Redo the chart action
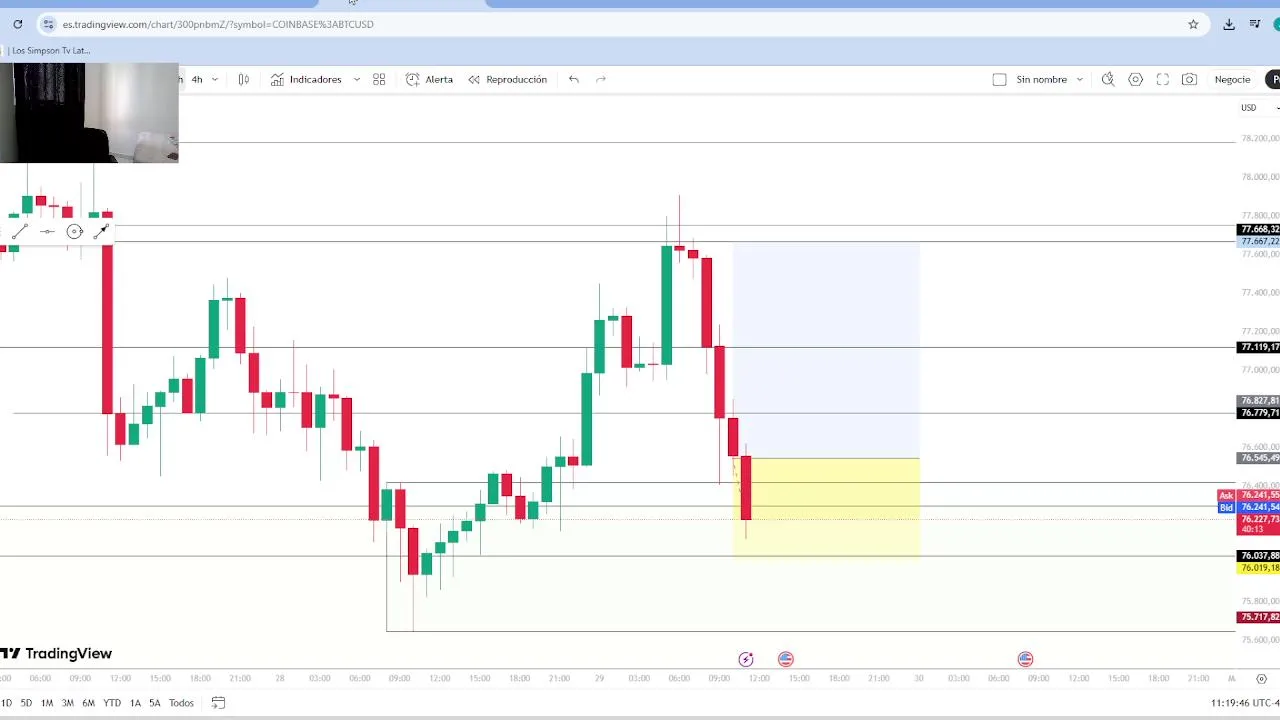1280x720 pixels. [601, 79]
